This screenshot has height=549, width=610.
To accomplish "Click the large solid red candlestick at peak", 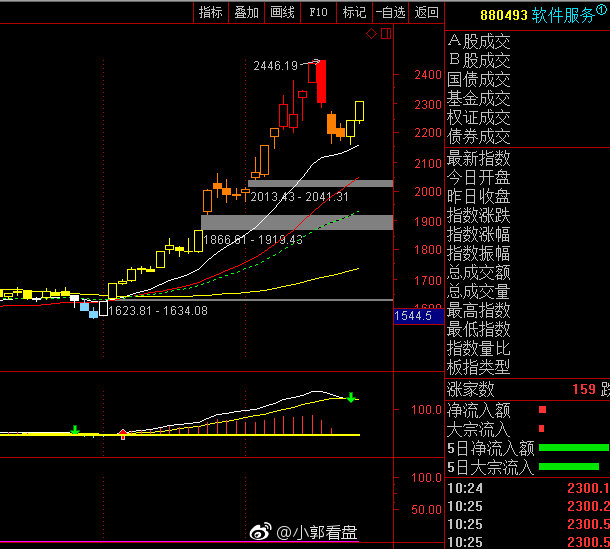I will pyautogui.click(x=321, y=81).
